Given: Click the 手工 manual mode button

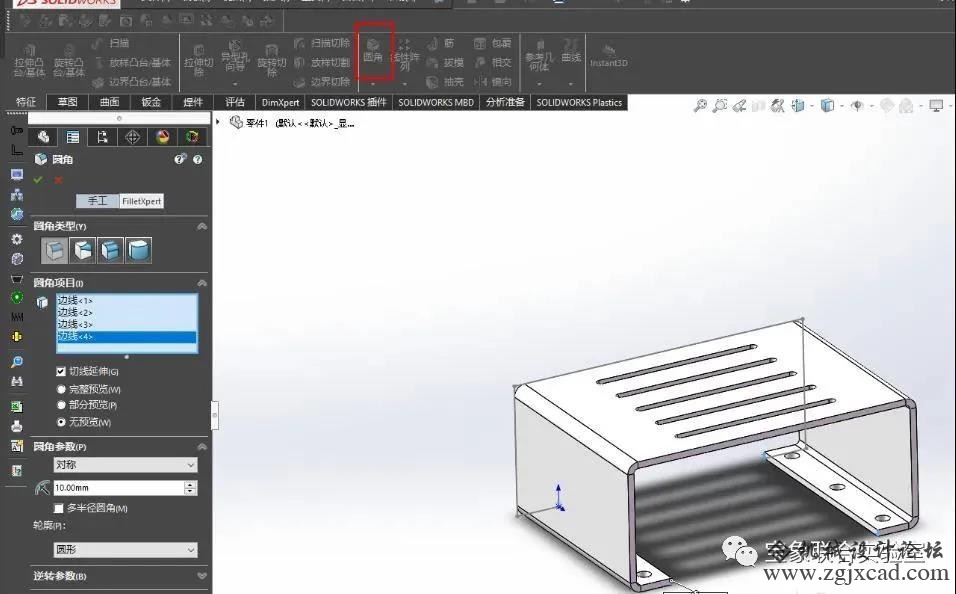Looking at the screenshot, I should pyautogui.click(x=98, y=201).
